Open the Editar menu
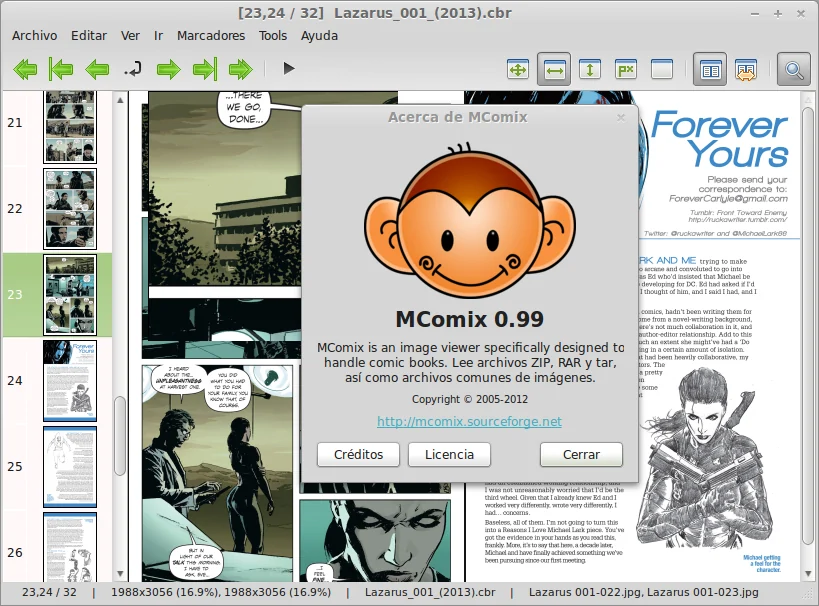Screen dimensions: 819x606 (89, 36)
